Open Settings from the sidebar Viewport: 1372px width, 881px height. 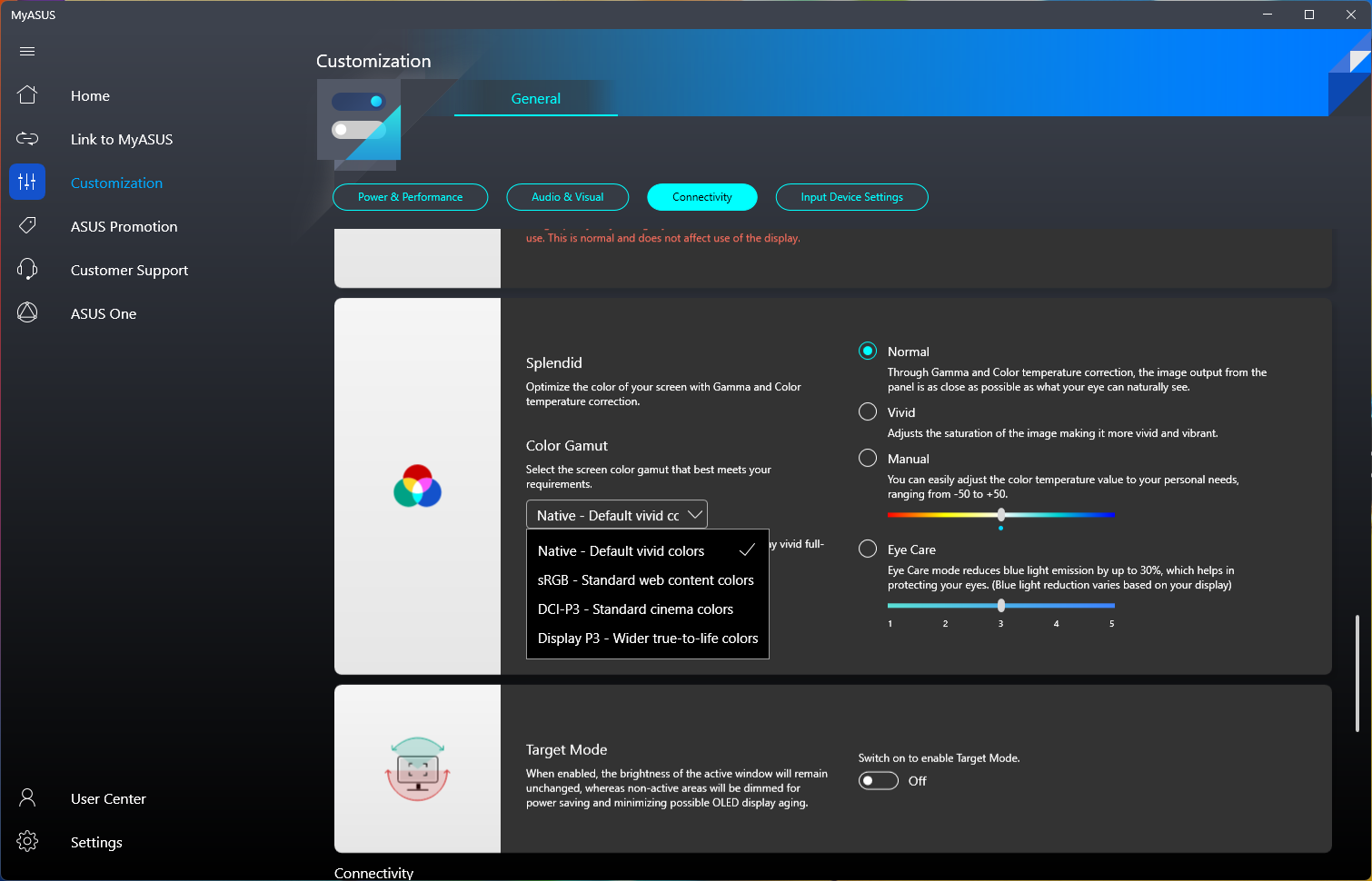96,842
